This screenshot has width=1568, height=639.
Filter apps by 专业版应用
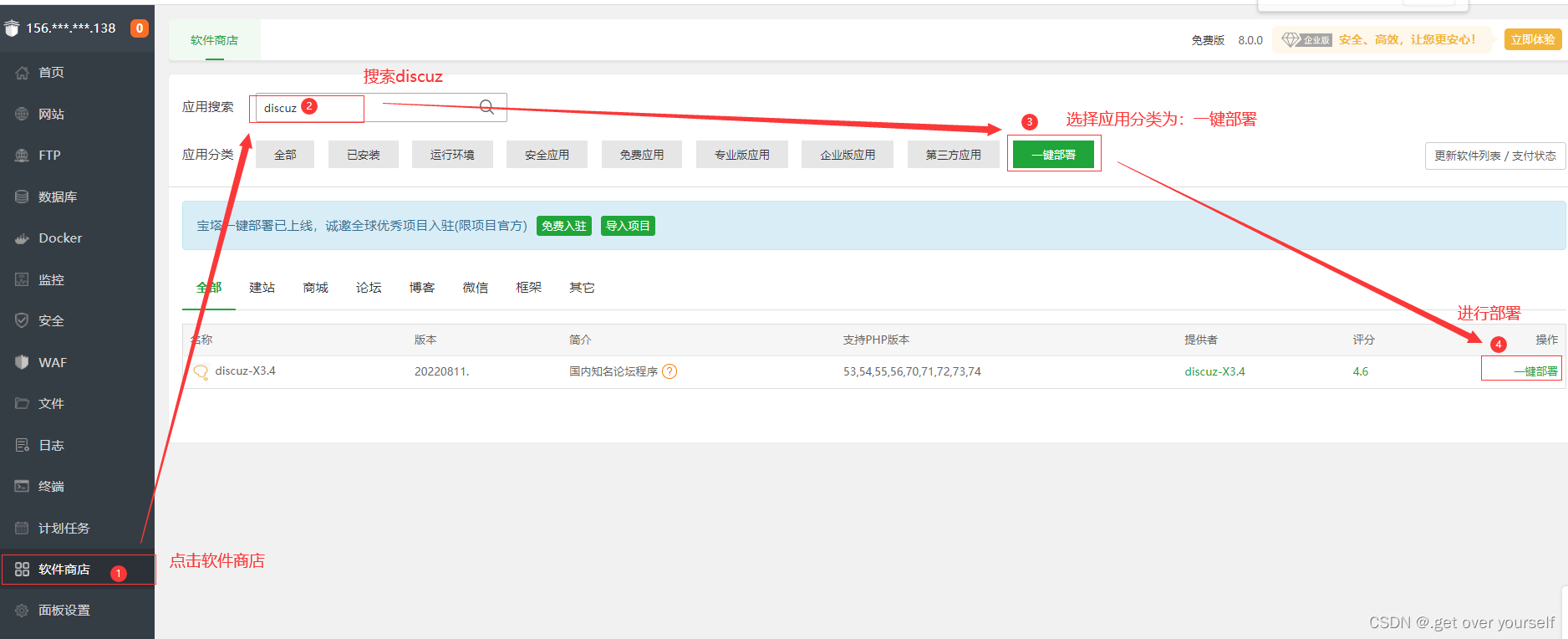[x=742, y=155]
